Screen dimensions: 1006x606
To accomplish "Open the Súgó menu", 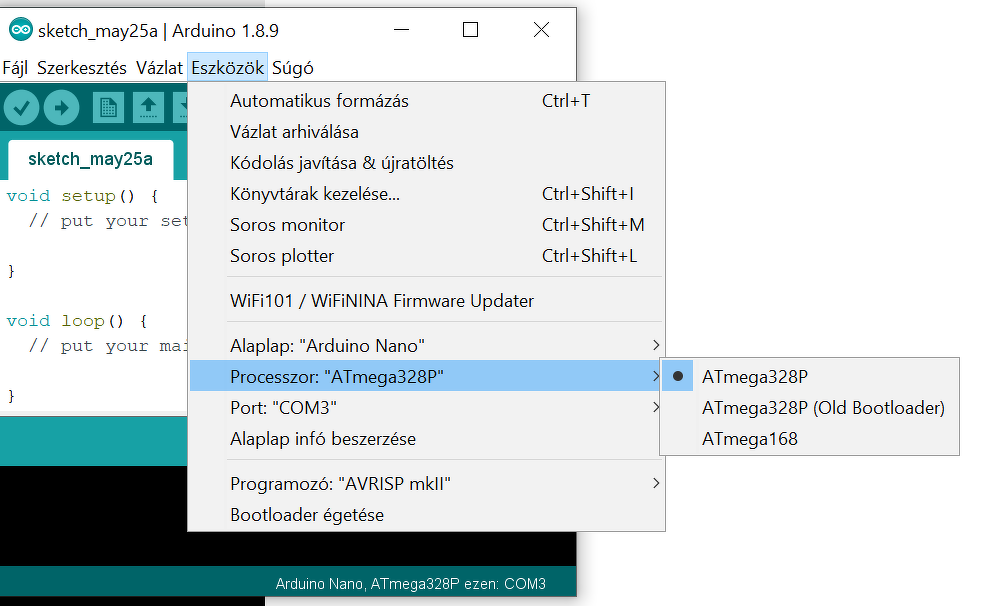I will tap(293, 67).
